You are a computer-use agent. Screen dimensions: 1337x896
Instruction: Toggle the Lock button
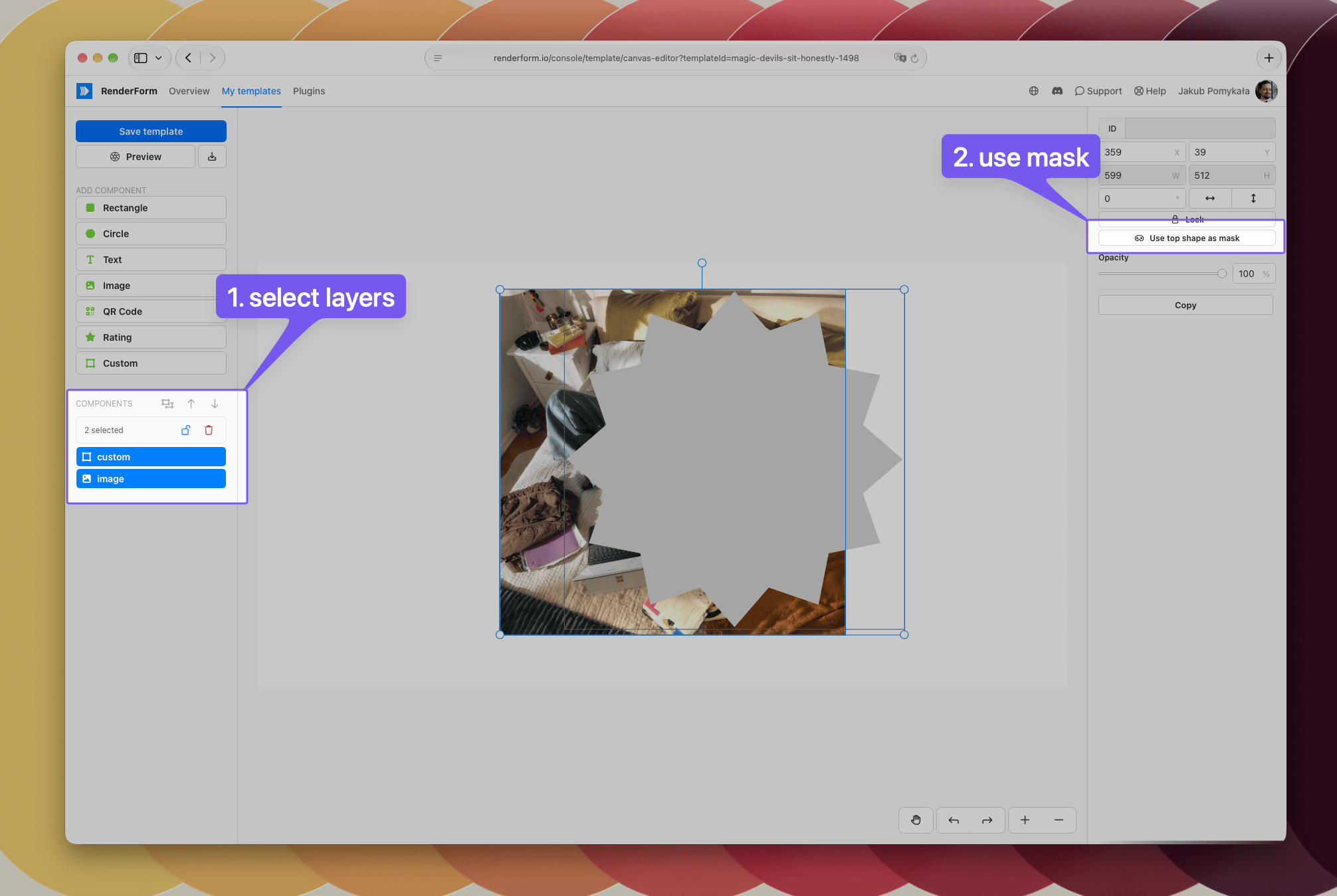click(1187, 219)
